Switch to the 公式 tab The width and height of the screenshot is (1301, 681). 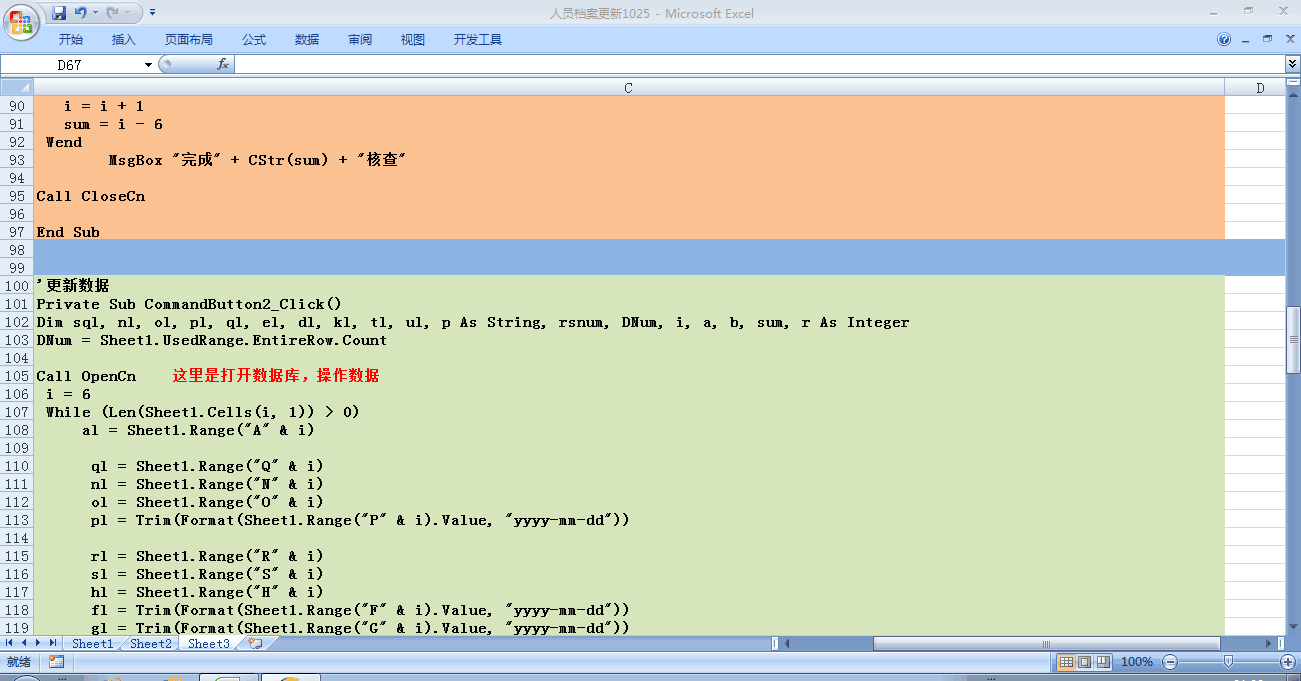254,40
